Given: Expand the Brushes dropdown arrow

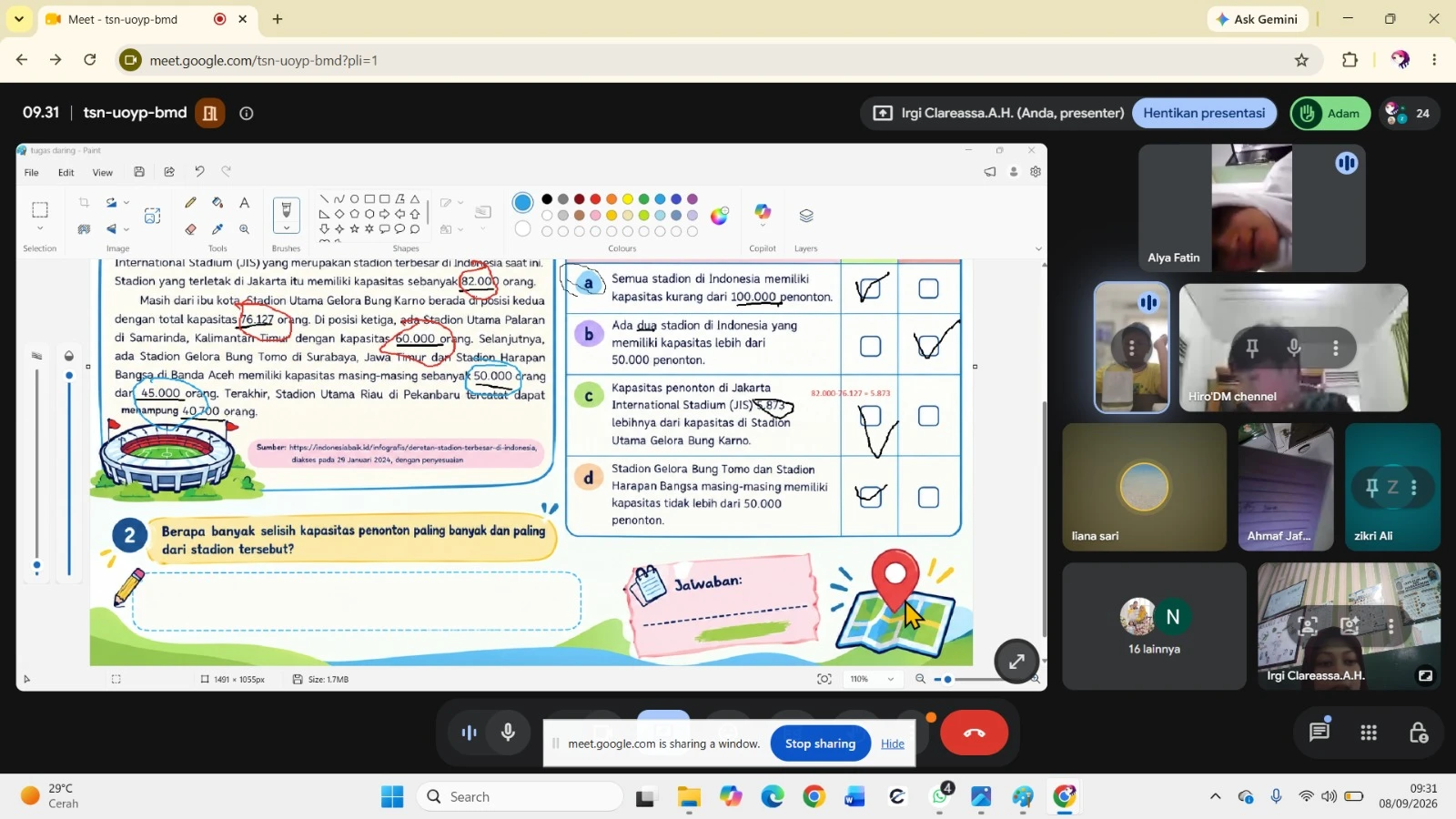Looking at the screenshot, I should pyautogui.click(x=287, y=228).
